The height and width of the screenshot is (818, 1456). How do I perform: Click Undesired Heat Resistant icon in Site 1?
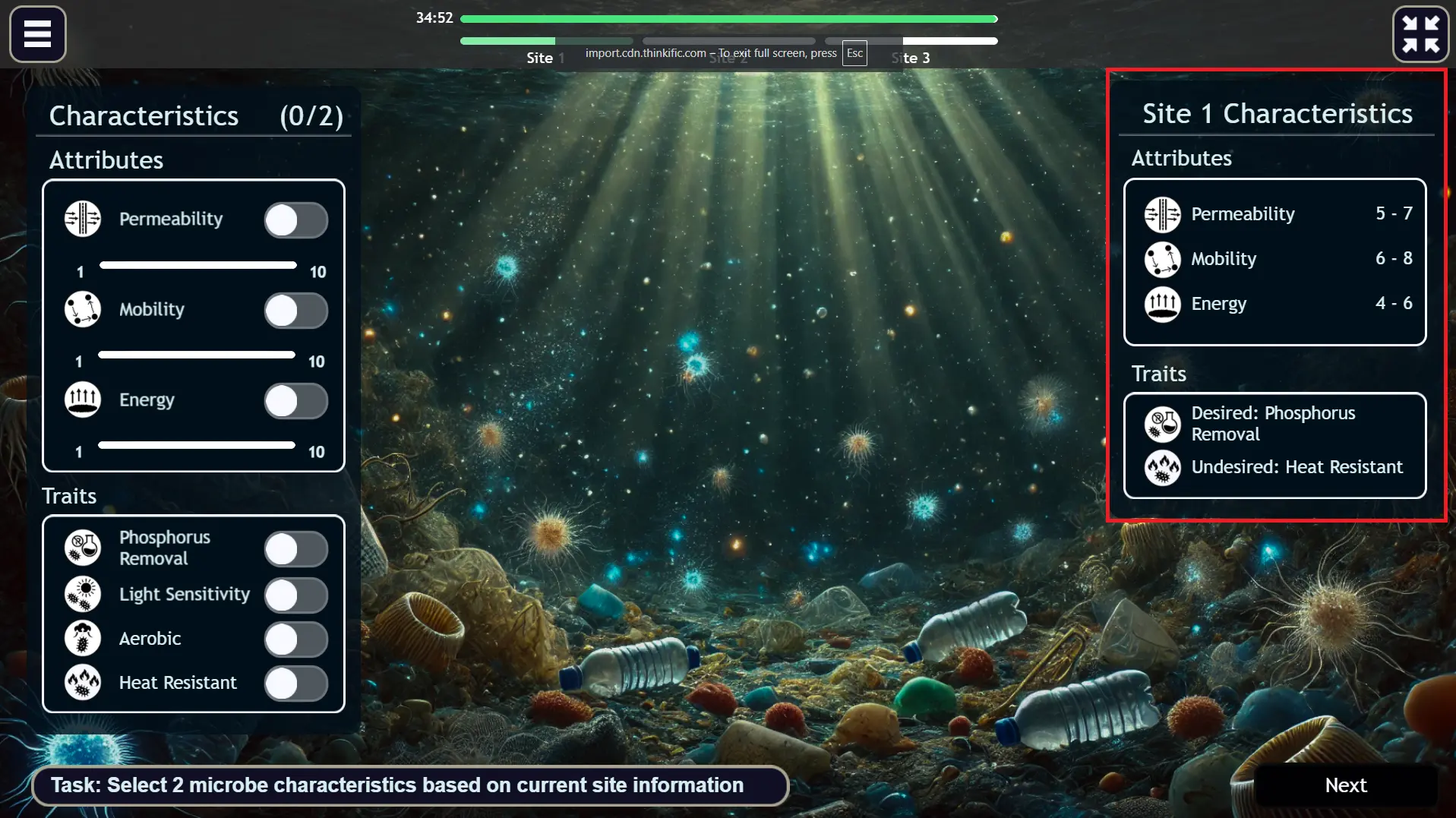point(1162,467)
